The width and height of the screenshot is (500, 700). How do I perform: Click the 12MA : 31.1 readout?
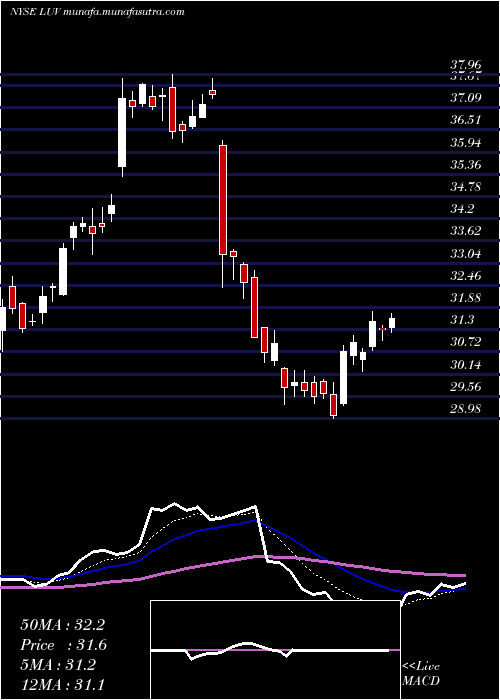62,684
